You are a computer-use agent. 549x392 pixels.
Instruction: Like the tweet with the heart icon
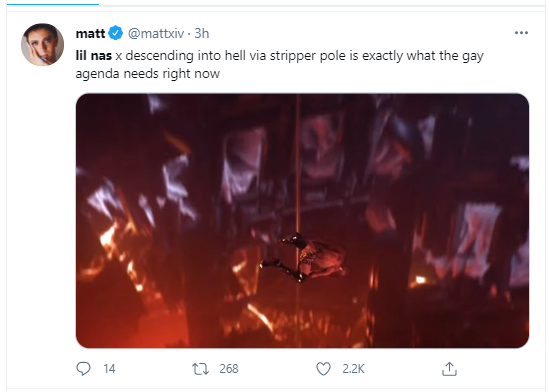(323, 369)
